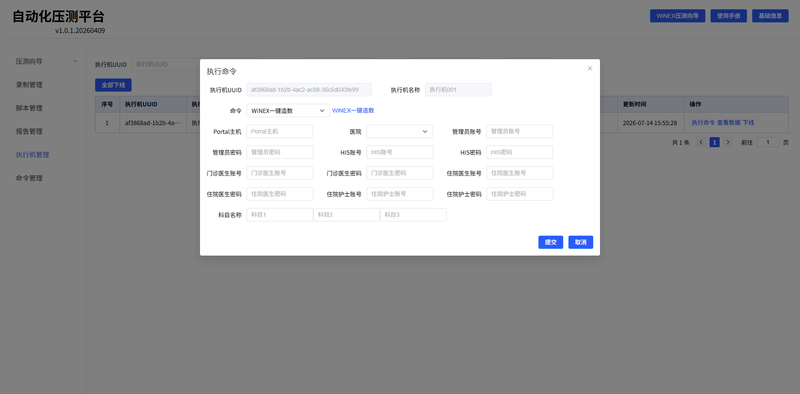Close the 执行命令 dialog with X
Viewport: 800px width, 394px height.
pos(590,68)
